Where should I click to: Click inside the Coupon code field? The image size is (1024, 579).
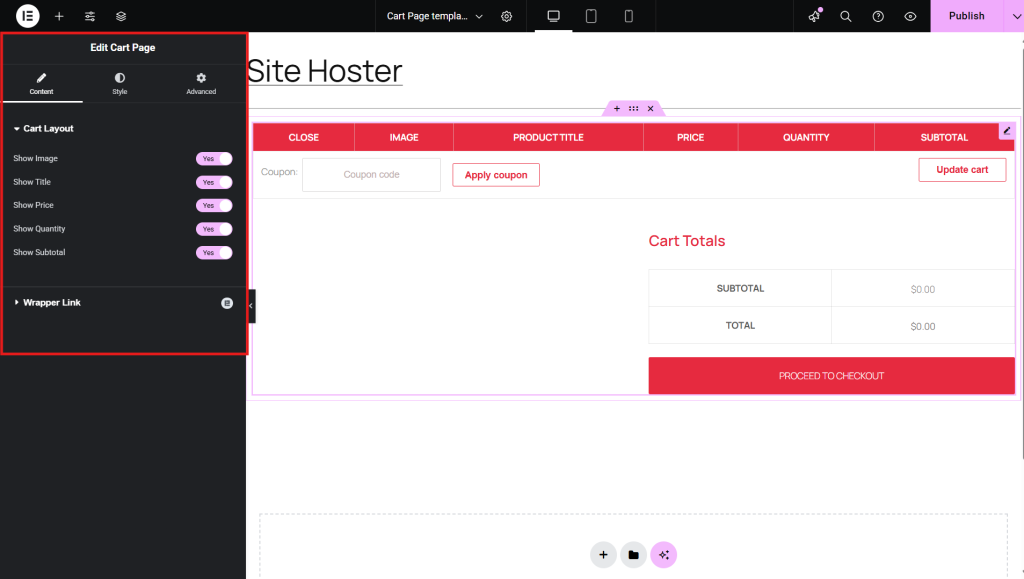coord(371,174)
